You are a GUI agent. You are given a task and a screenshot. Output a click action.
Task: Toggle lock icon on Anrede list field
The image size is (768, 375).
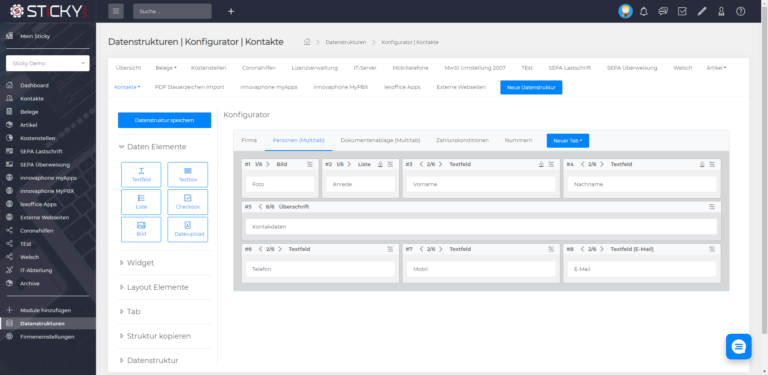tap(380, 164)
